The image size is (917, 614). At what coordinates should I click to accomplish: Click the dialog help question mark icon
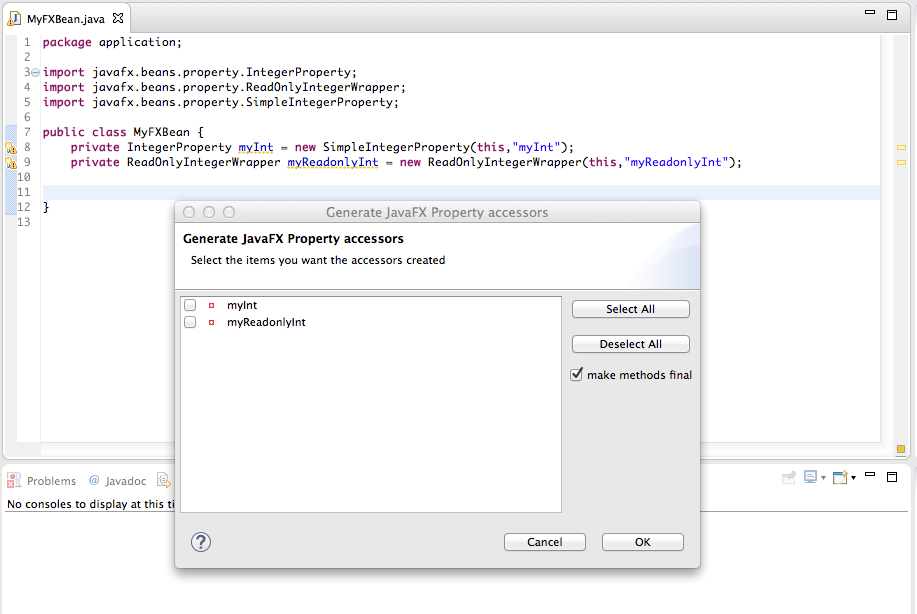pyautogui.click(x=201, y=542)
